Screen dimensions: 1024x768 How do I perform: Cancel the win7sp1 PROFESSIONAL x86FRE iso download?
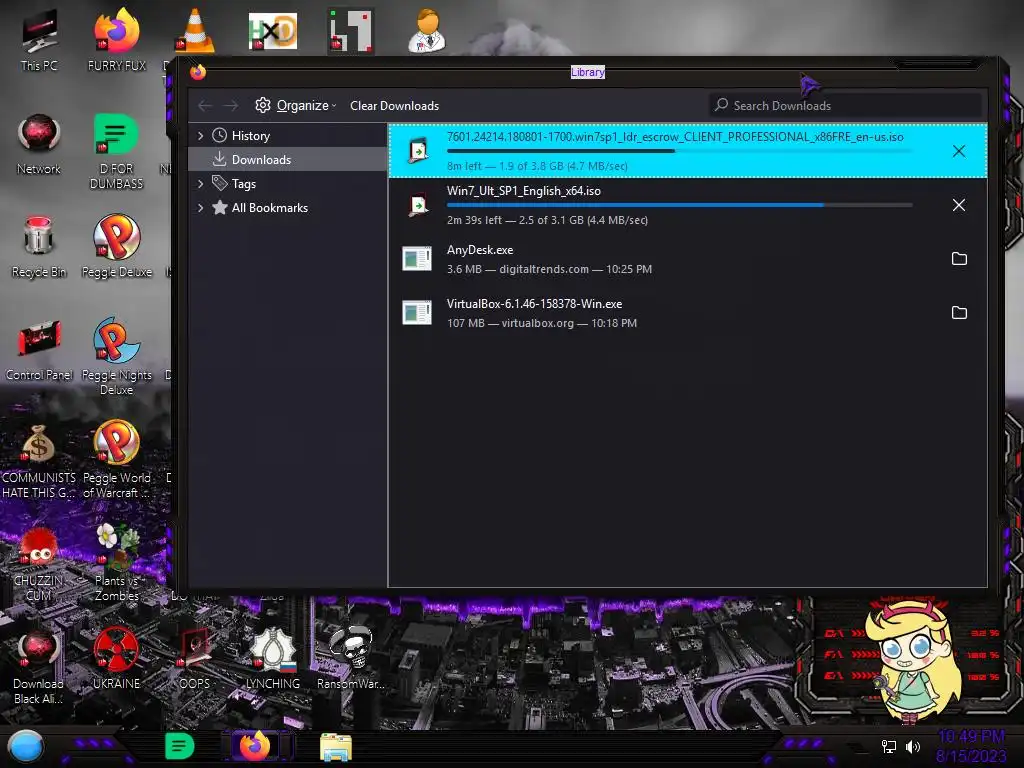pyautogui.click(x=958, y=152)
